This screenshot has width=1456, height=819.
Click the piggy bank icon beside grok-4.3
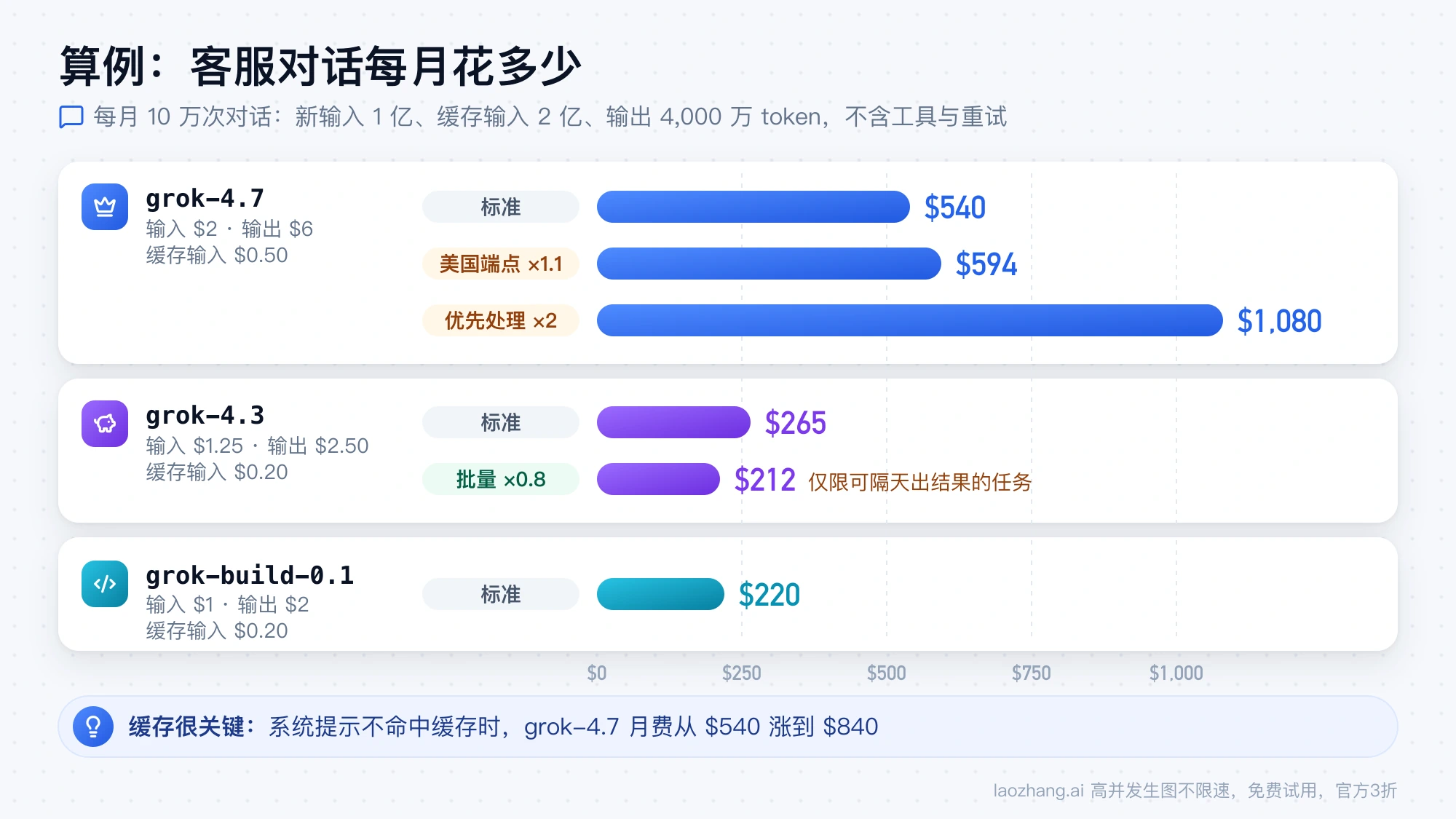[x=105, y=424]
